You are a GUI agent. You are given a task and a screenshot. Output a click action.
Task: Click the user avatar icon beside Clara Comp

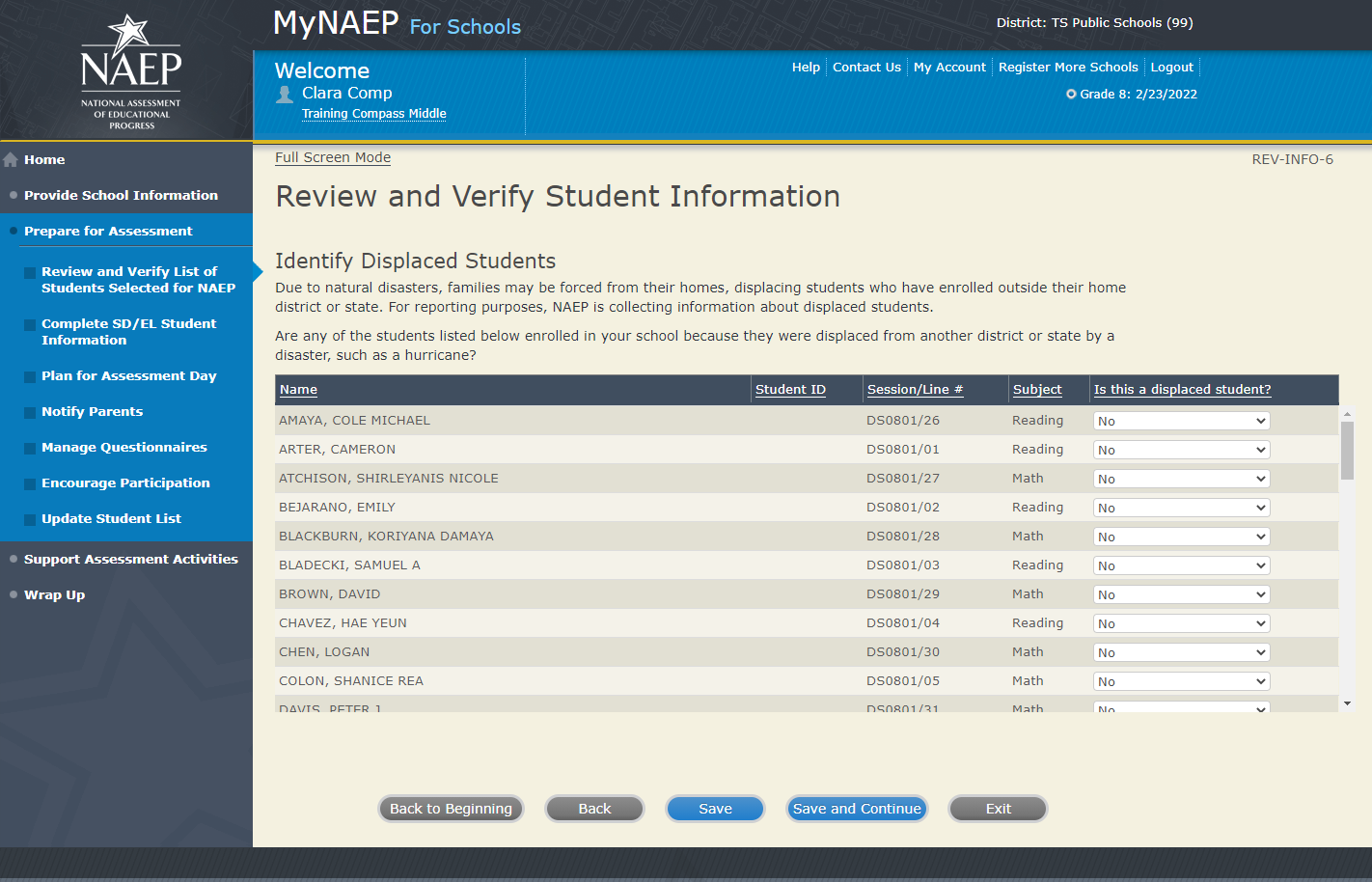click(285, 94)
